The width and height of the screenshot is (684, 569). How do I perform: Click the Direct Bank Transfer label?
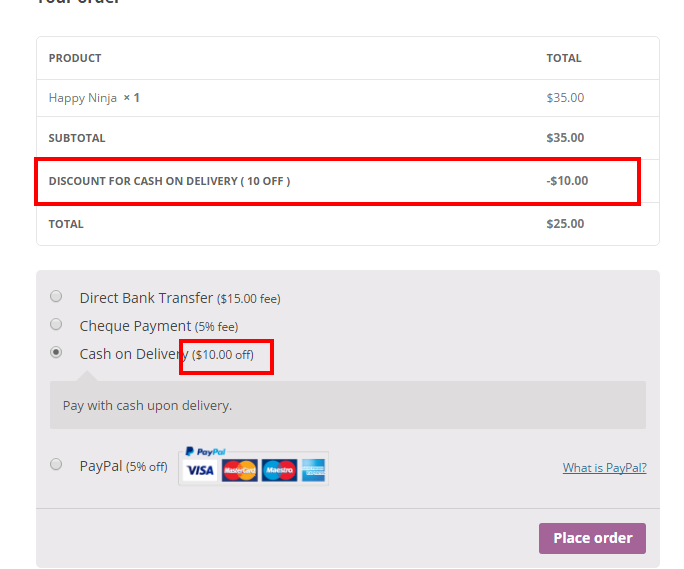point(146,298)
